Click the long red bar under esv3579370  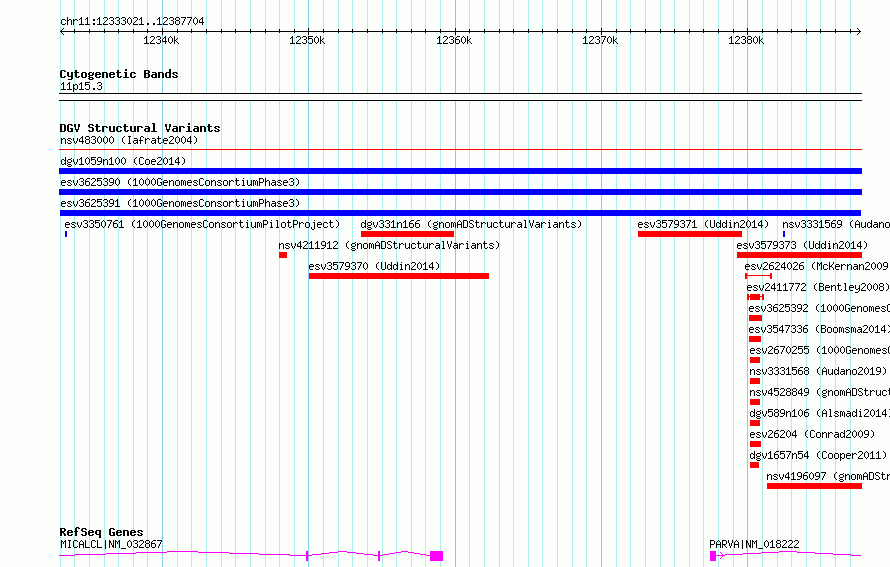point(398,276)
